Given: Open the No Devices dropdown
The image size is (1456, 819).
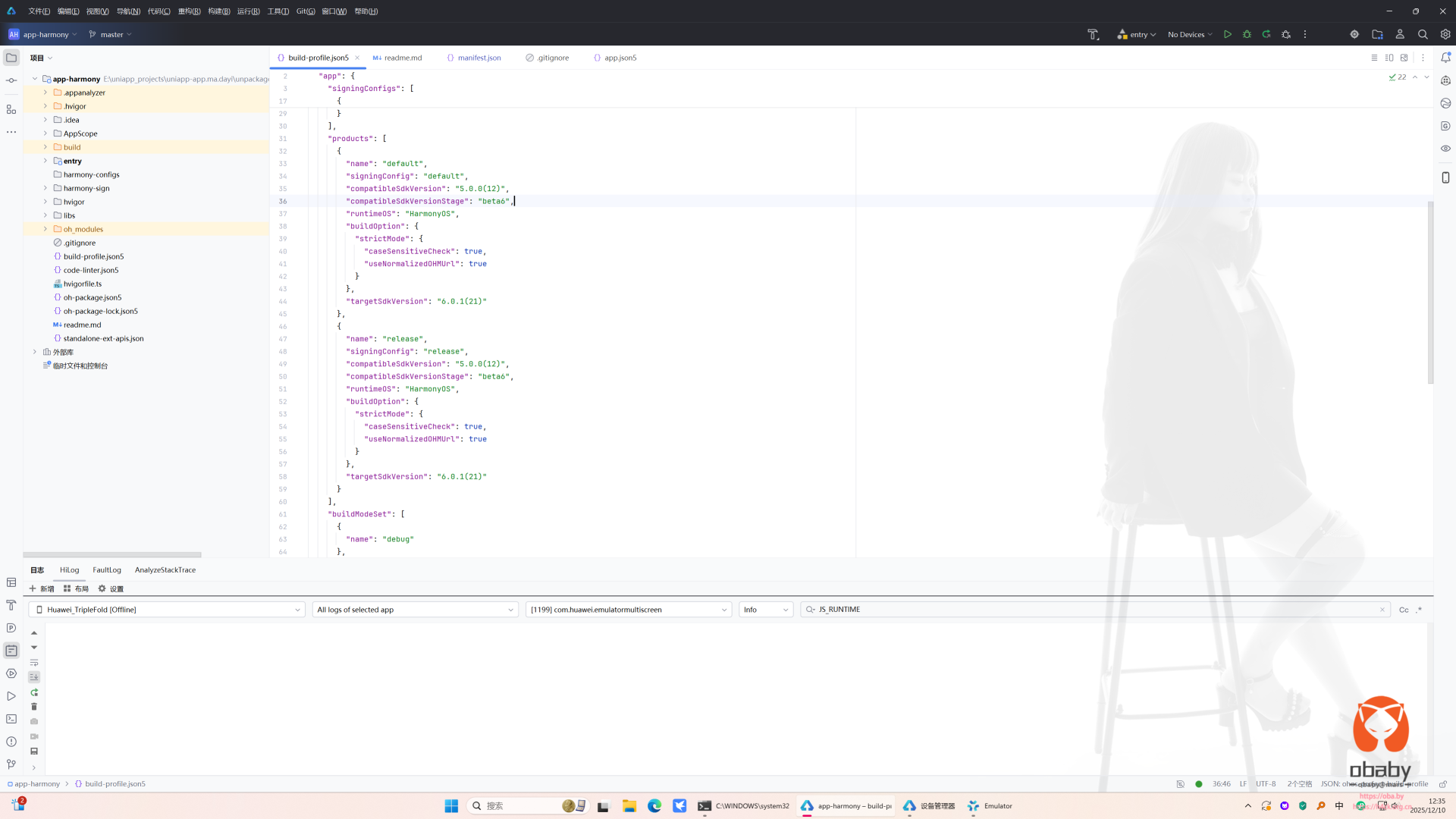Looking at the screenshot, I should [1189, 34].
